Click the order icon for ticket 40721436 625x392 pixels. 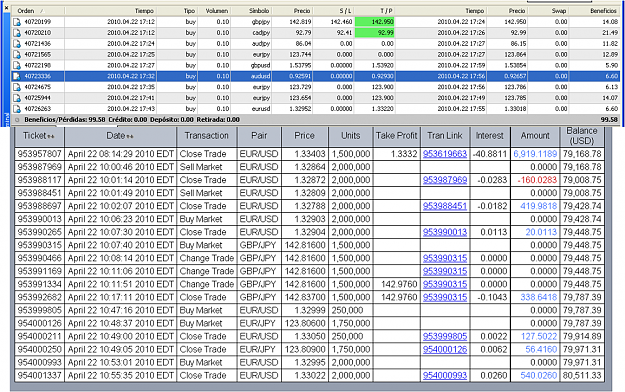pyautogui.click(x=17, y=43)
